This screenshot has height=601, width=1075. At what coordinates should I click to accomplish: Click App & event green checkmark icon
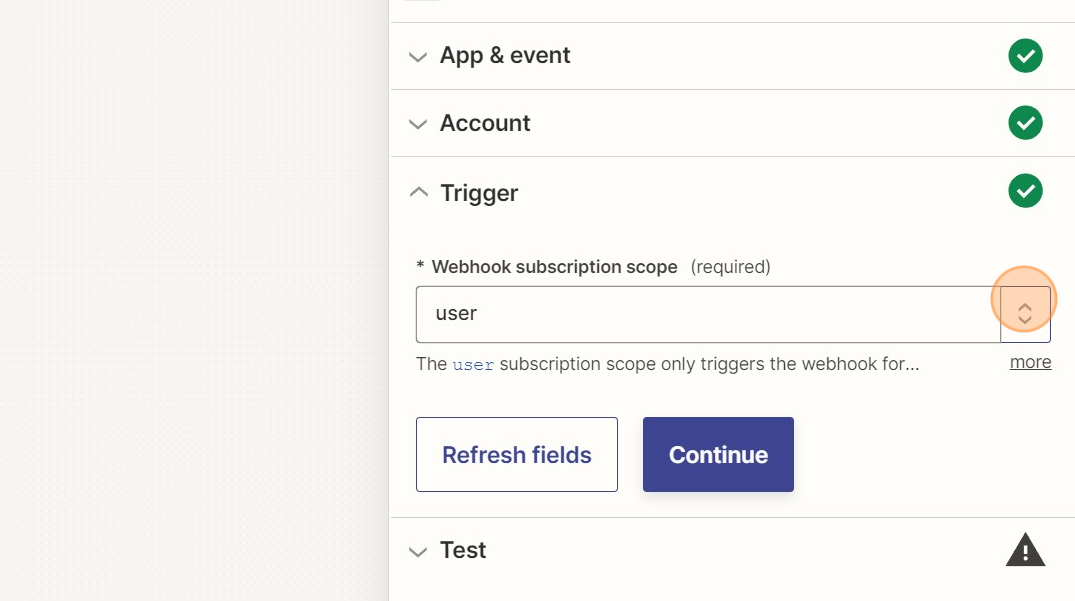click(x=1025, y=56)
